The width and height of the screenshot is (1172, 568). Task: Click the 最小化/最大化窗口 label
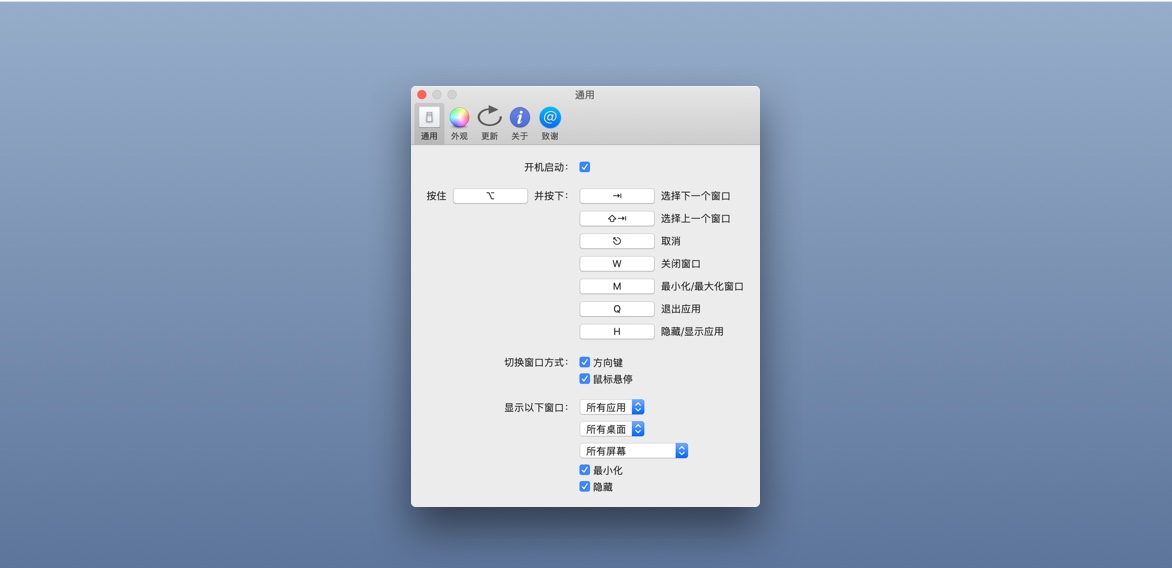[702, 286]
